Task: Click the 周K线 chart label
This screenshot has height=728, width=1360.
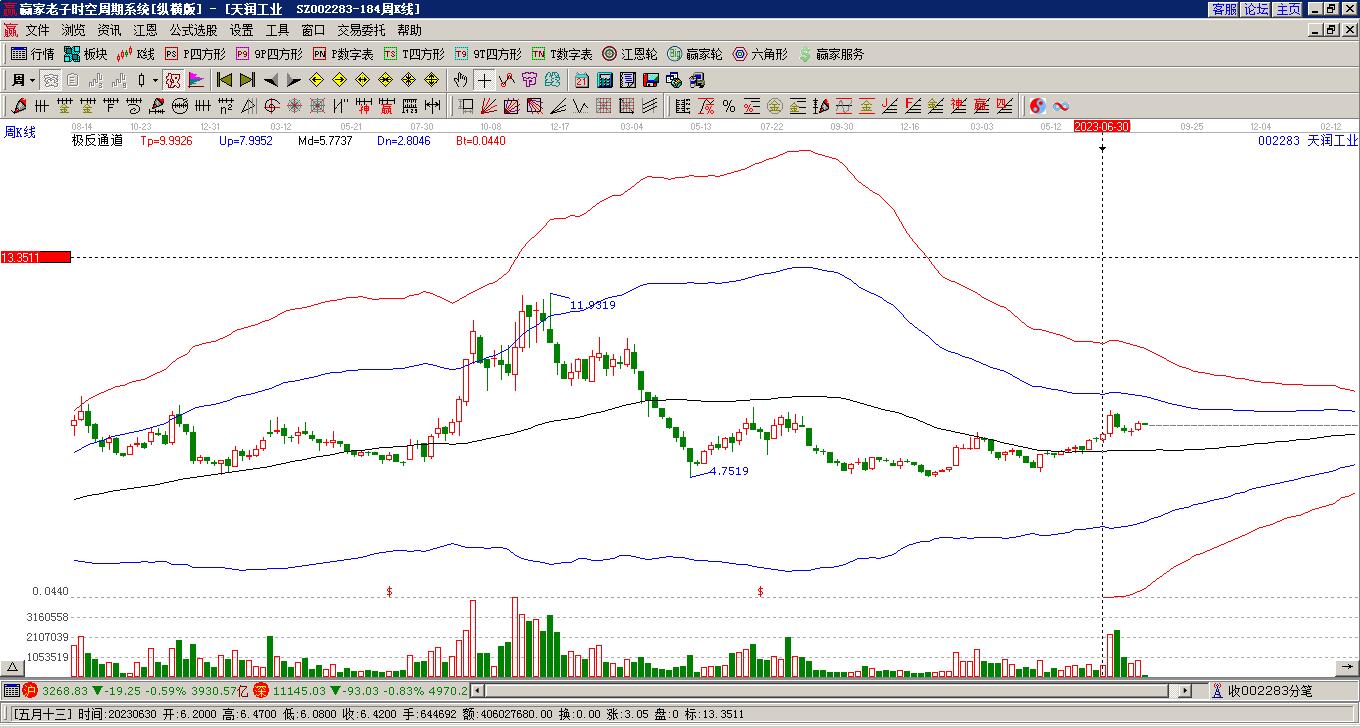Action: 20,132
